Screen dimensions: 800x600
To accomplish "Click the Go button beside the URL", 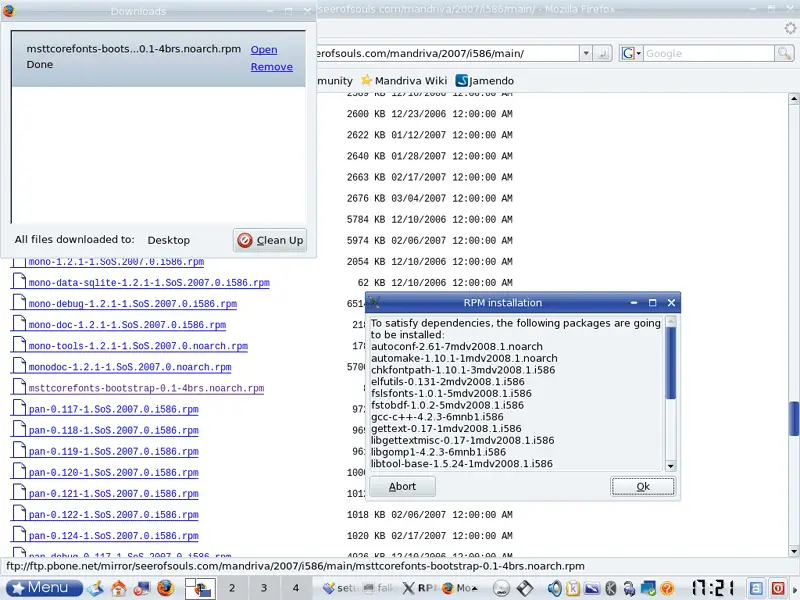I will pyautogui.click(x=603, y=53).
